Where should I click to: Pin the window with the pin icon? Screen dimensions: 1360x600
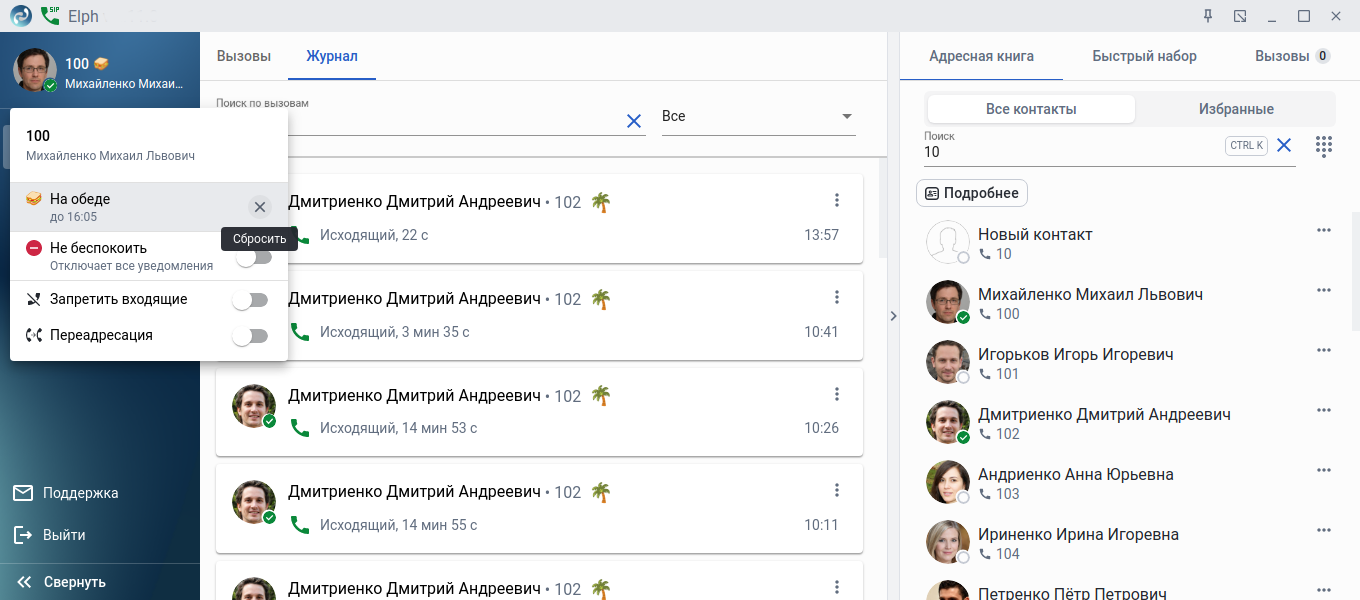1208,16
